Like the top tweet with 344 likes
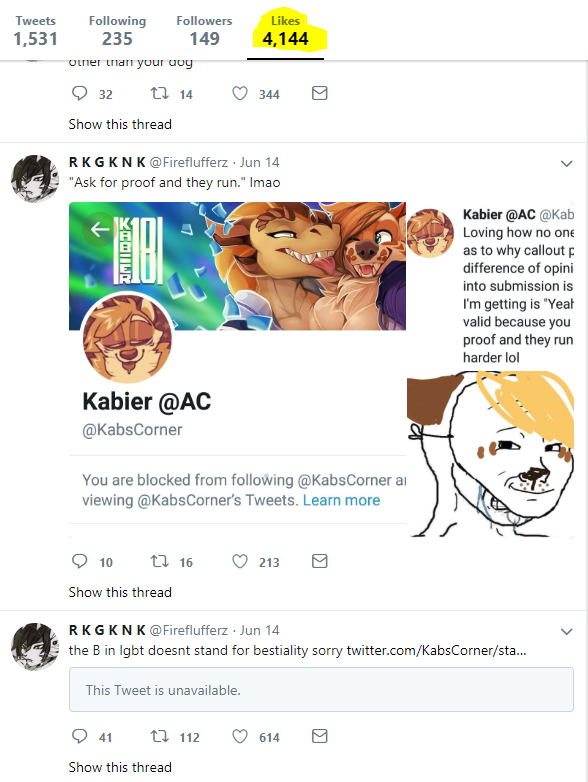This screenshot has height=782, width=588. (x=240, y=93)
